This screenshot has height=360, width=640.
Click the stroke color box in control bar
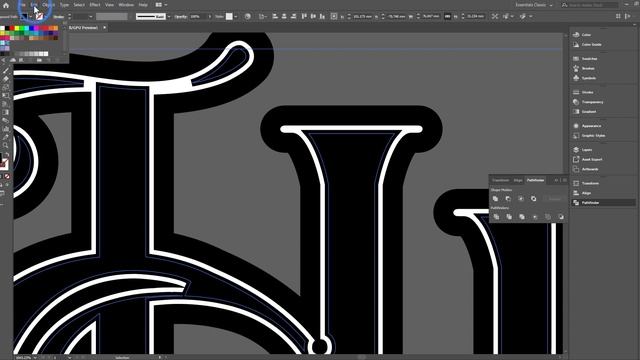click(39, 17)
